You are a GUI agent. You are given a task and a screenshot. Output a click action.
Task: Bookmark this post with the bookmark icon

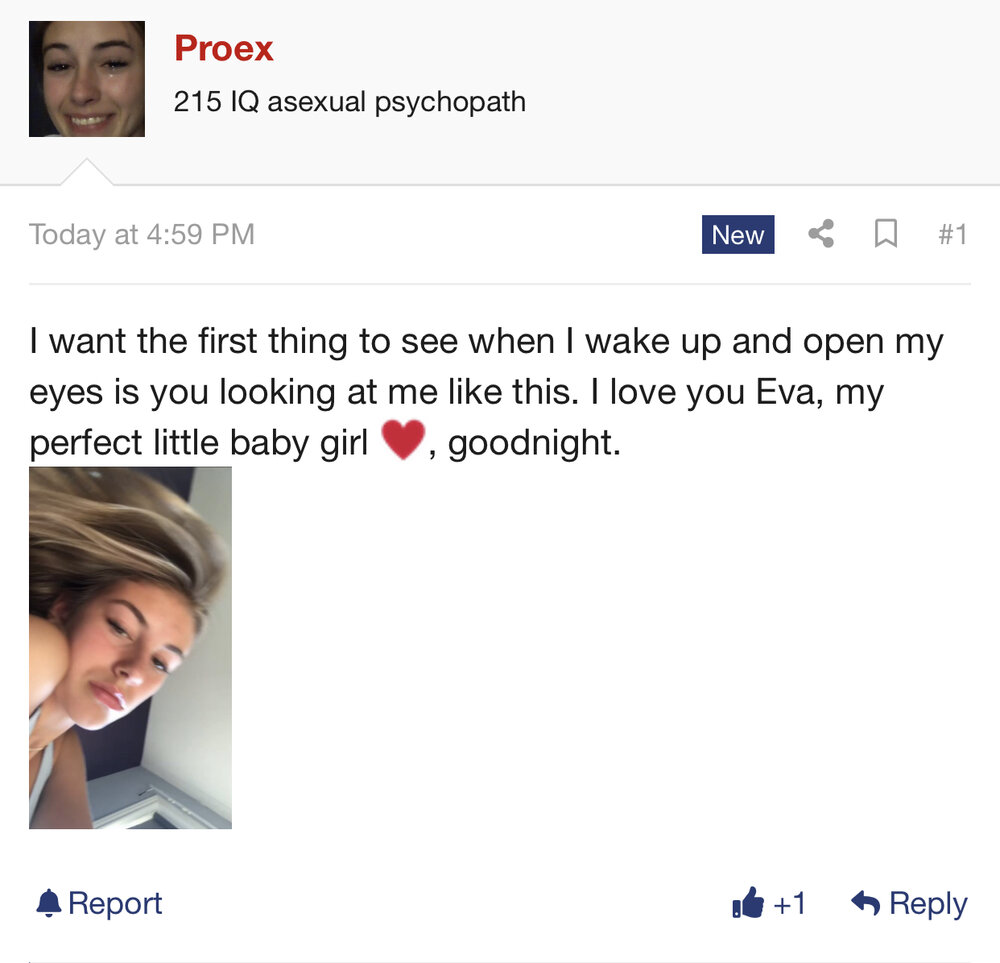coord(885,233)
